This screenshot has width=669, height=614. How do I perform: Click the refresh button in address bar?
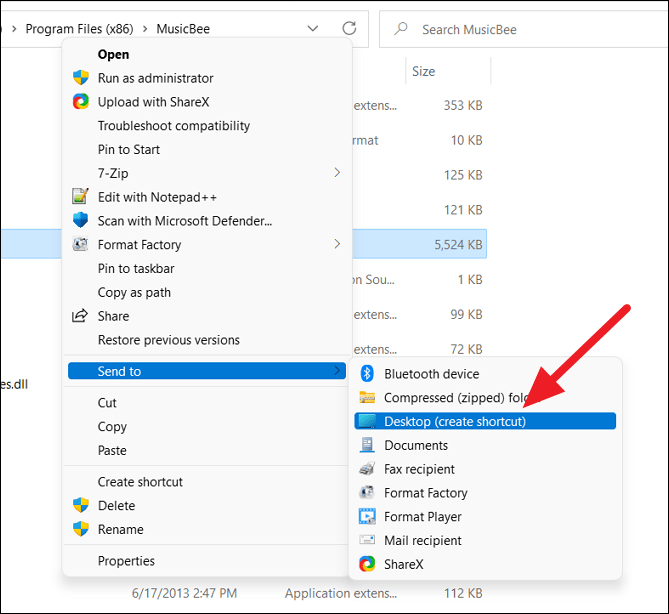pos(349,29)
